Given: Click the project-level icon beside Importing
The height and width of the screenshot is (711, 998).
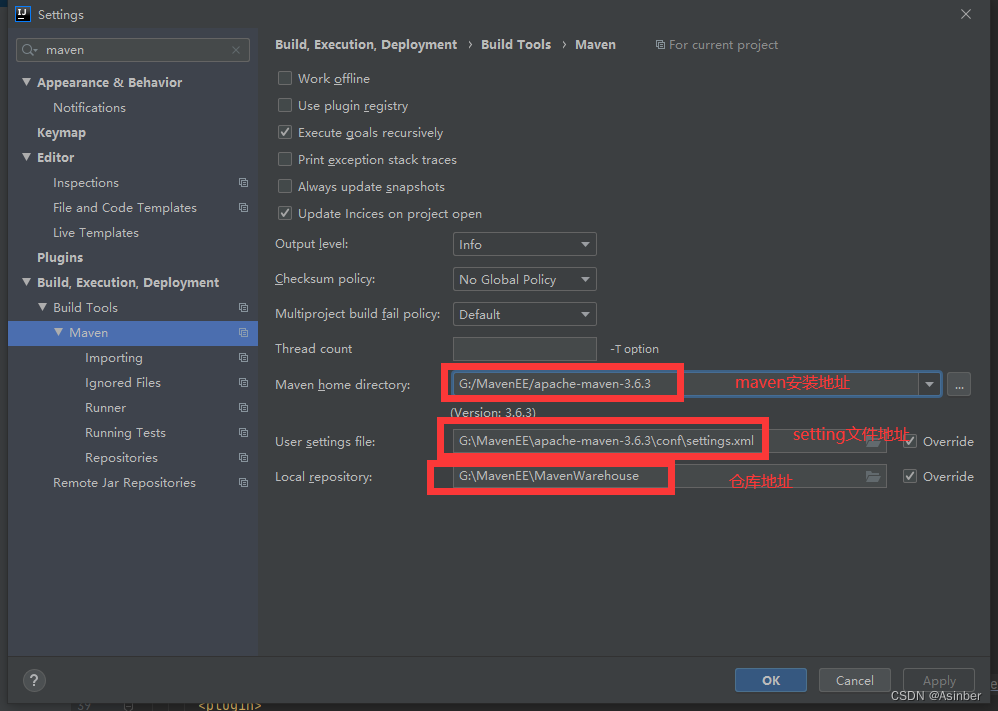Looking at the screenshot, I should 243,358.
